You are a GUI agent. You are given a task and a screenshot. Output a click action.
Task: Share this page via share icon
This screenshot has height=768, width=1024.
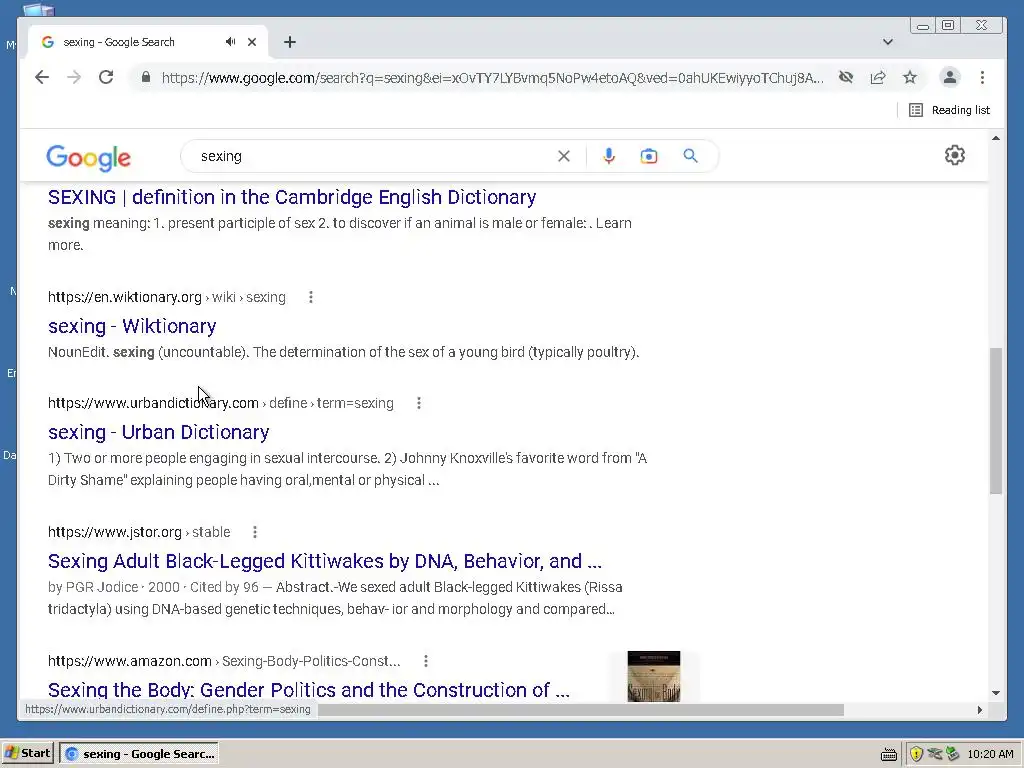(878, 78)
